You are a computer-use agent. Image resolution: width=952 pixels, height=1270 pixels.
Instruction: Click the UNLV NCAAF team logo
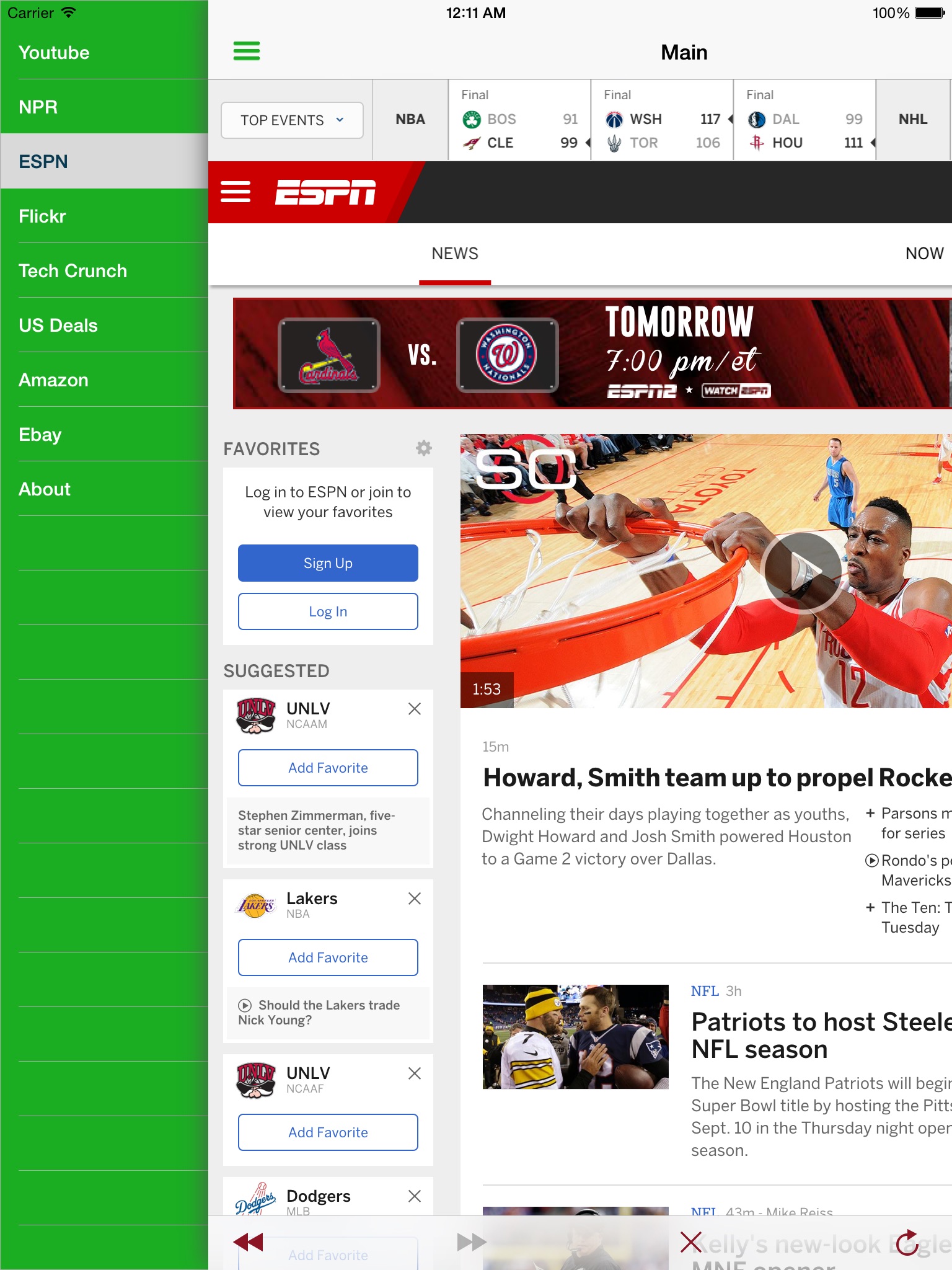click(x=256, y=1080)
